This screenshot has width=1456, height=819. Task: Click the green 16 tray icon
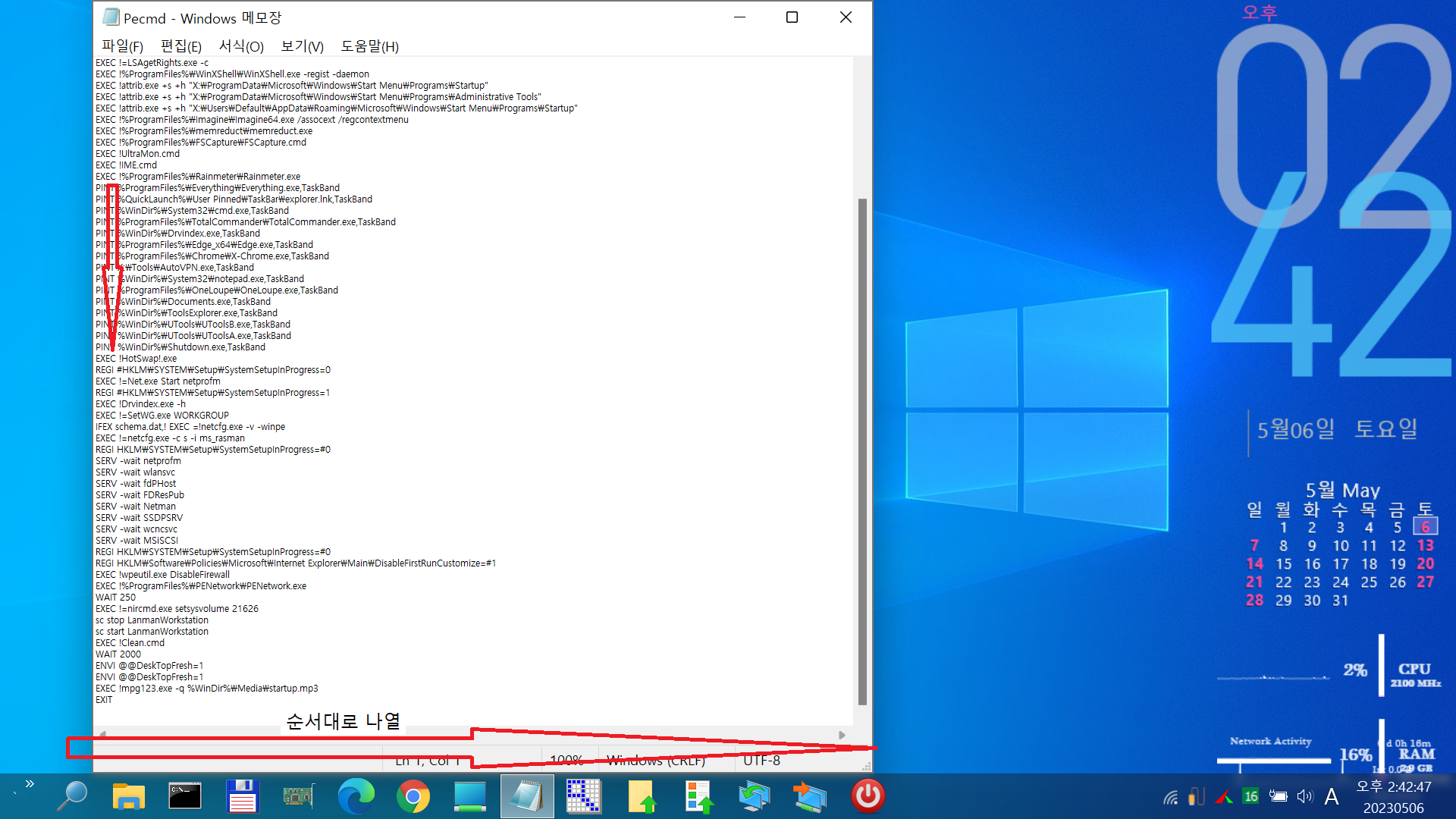1250,796
